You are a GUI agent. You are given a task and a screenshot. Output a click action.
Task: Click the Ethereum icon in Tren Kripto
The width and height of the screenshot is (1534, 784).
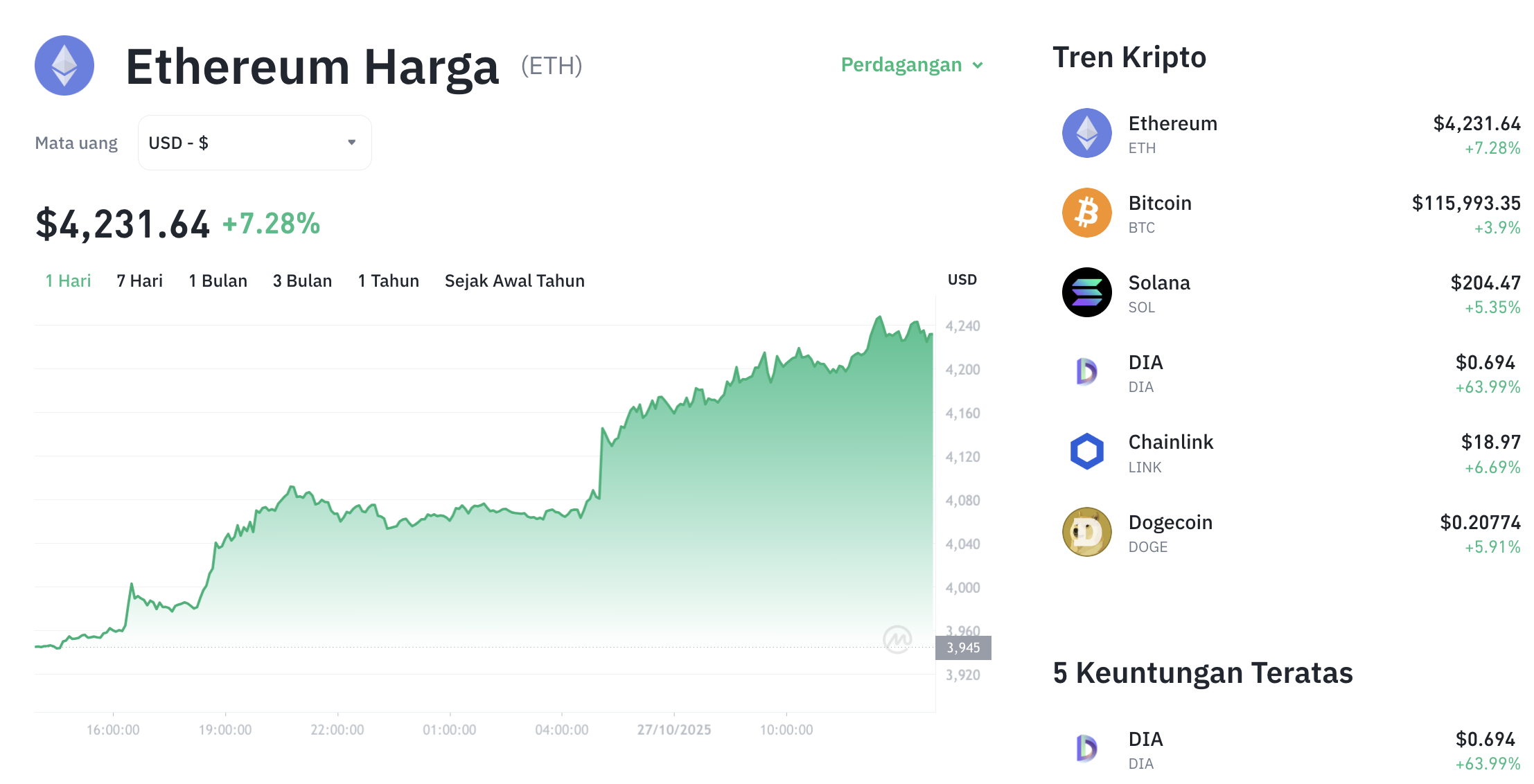1086,133
